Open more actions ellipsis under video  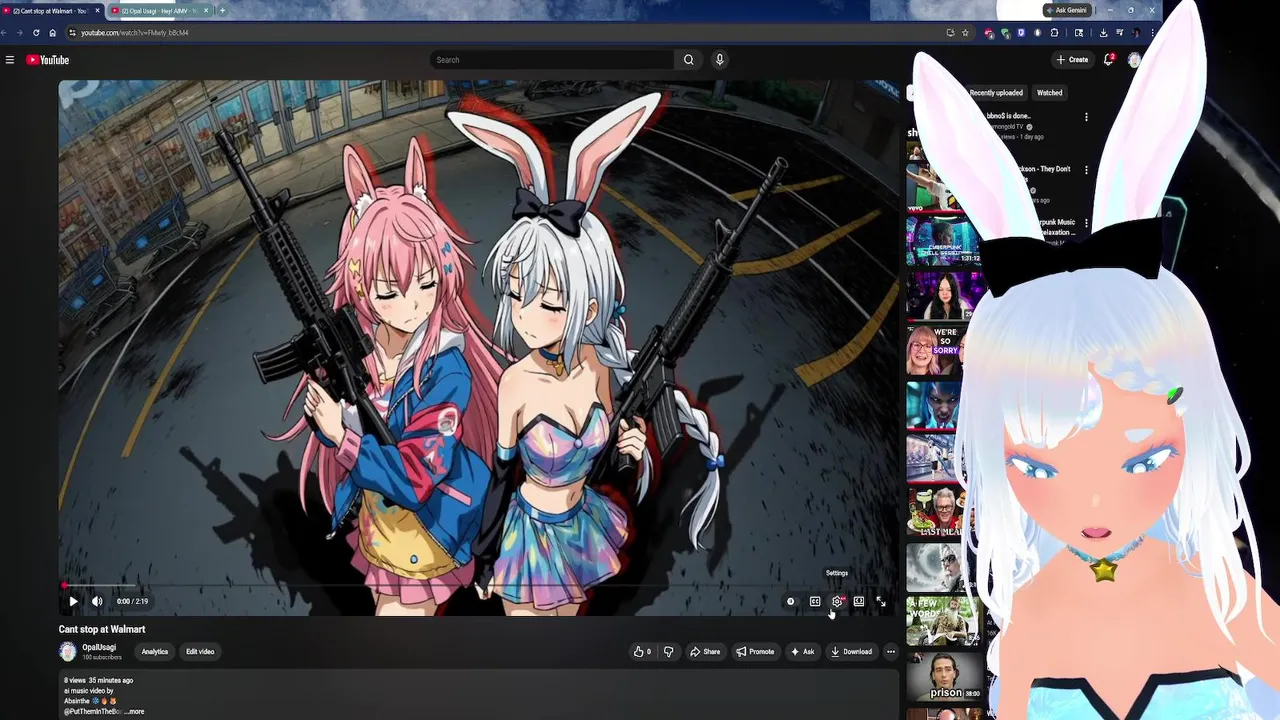(x=890, y=652)
